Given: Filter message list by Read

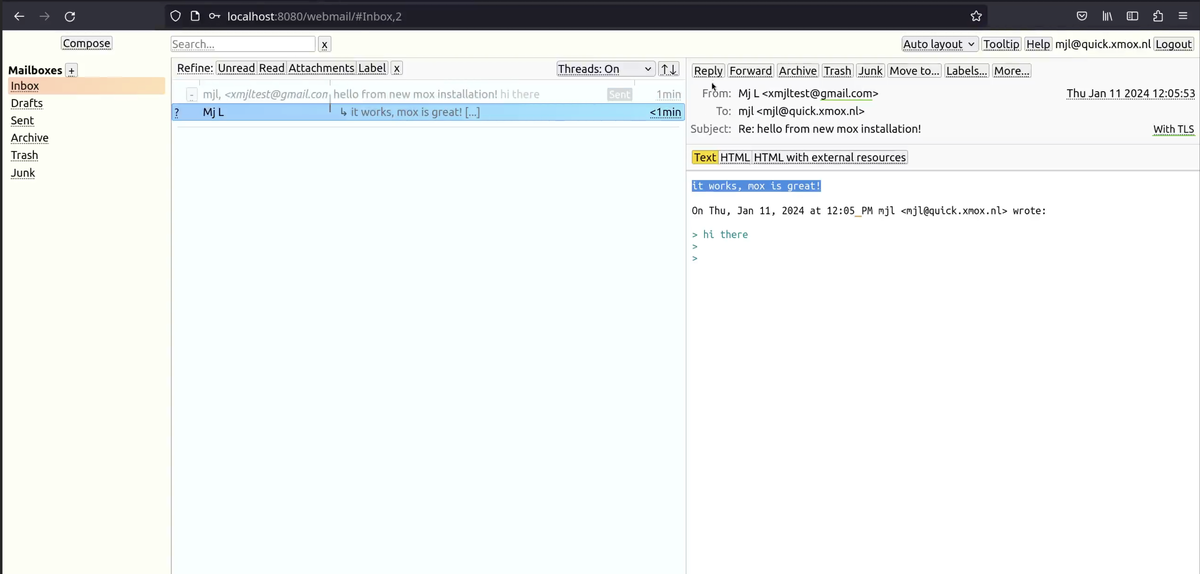Looking at the screenshot, I should (x=272, y=69).
